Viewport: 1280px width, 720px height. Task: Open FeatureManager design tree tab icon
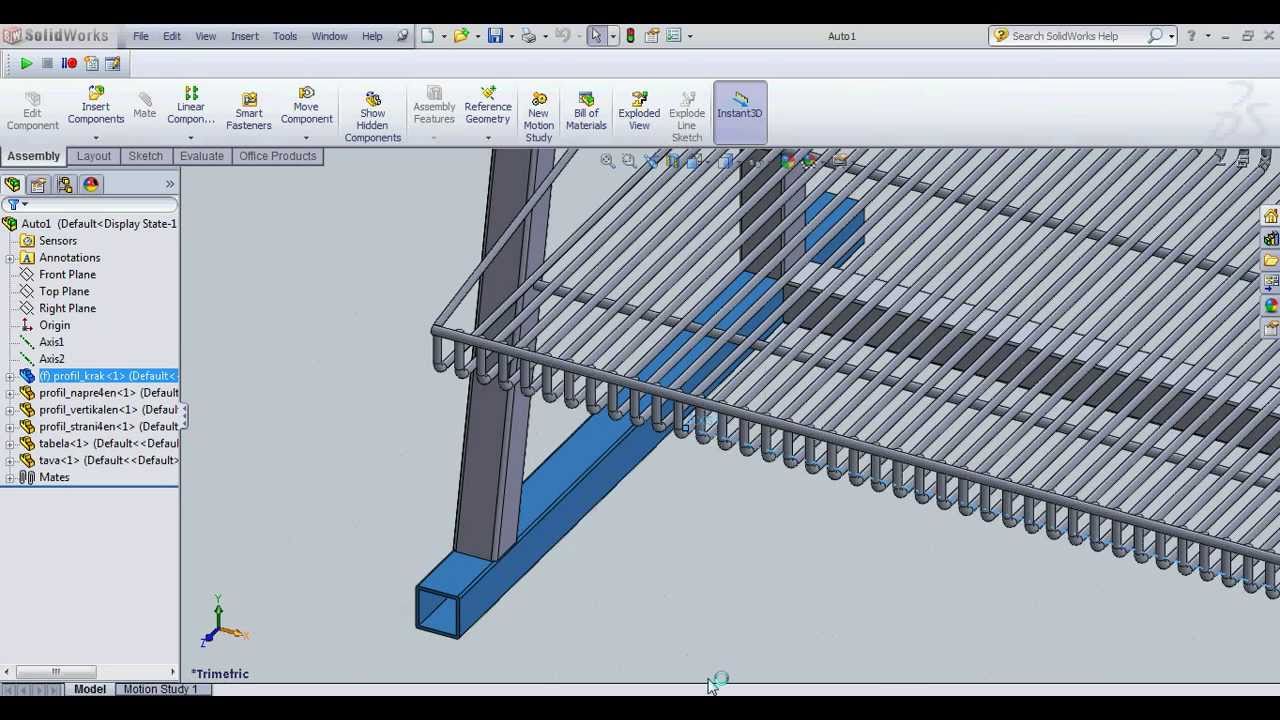coord(12,184)
